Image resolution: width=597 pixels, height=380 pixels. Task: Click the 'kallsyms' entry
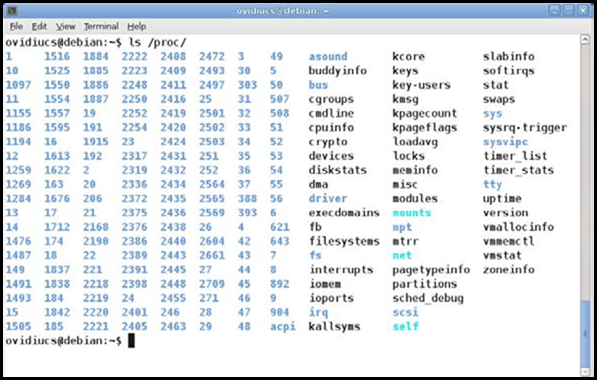coord(334,327)
